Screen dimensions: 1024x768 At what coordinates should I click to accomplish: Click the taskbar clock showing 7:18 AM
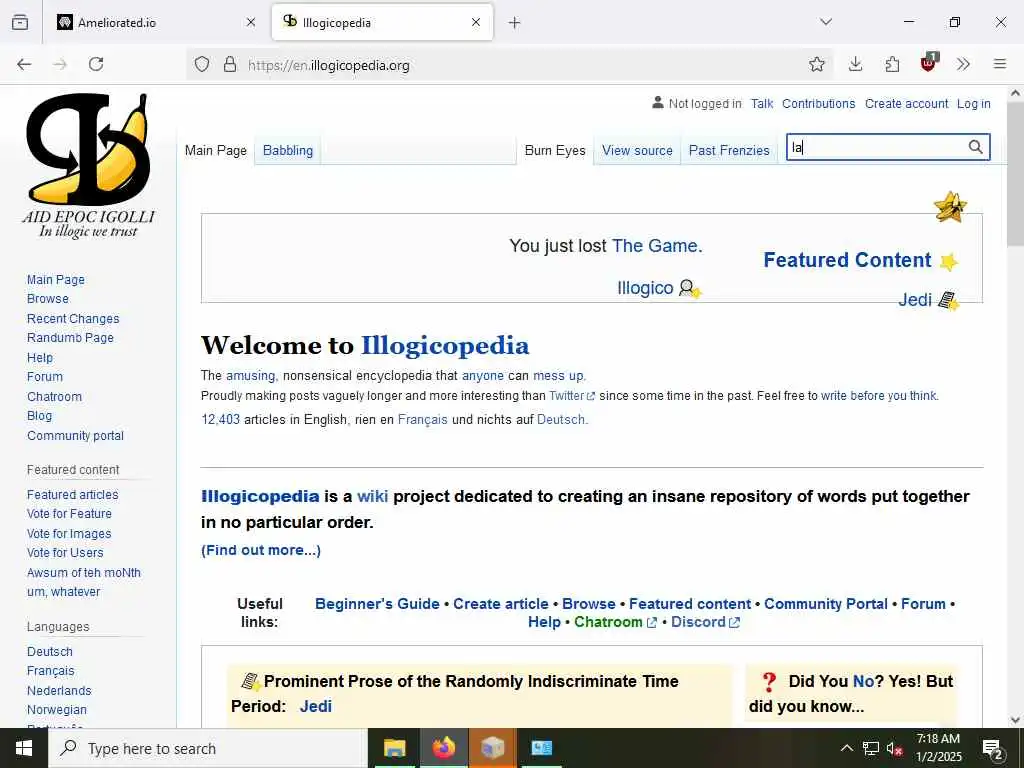tap(938, 748)
